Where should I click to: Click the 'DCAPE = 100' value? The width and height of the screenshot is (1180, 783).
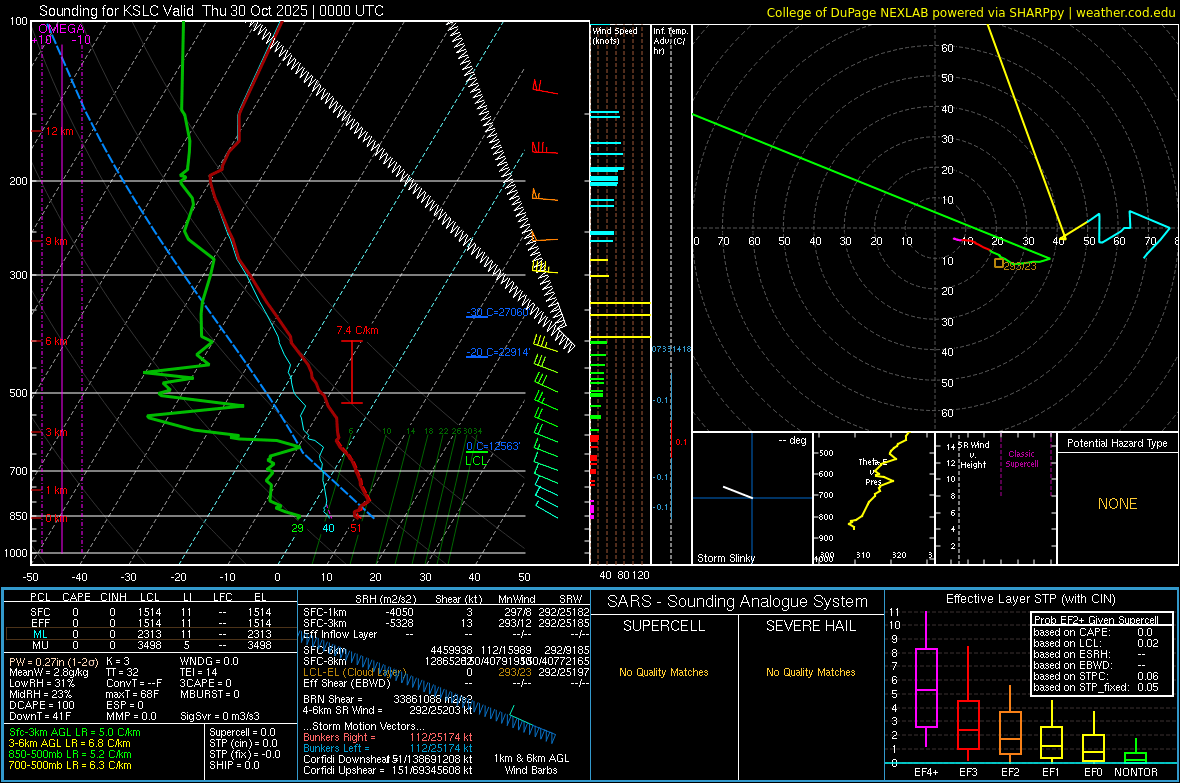pos(41,705)
